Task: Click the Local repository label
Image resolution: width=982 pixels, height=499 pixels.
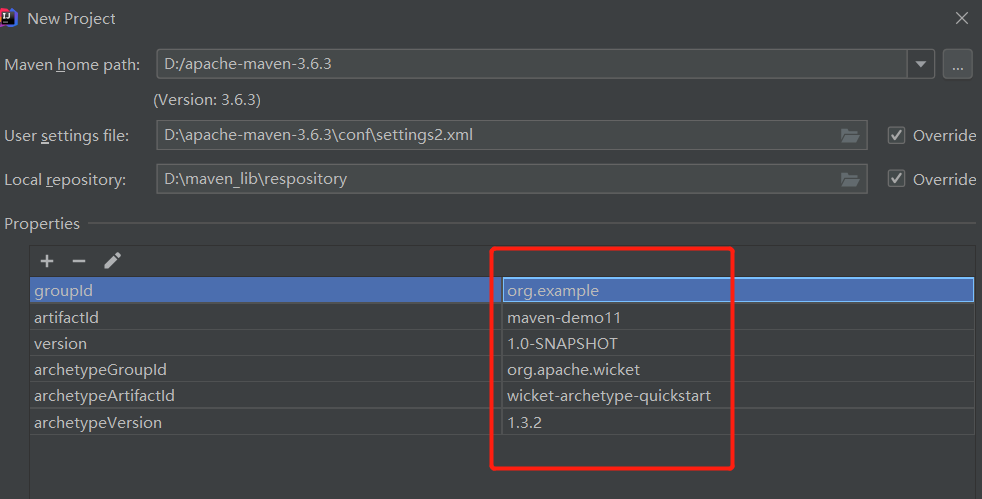Action: coord(65,180)
